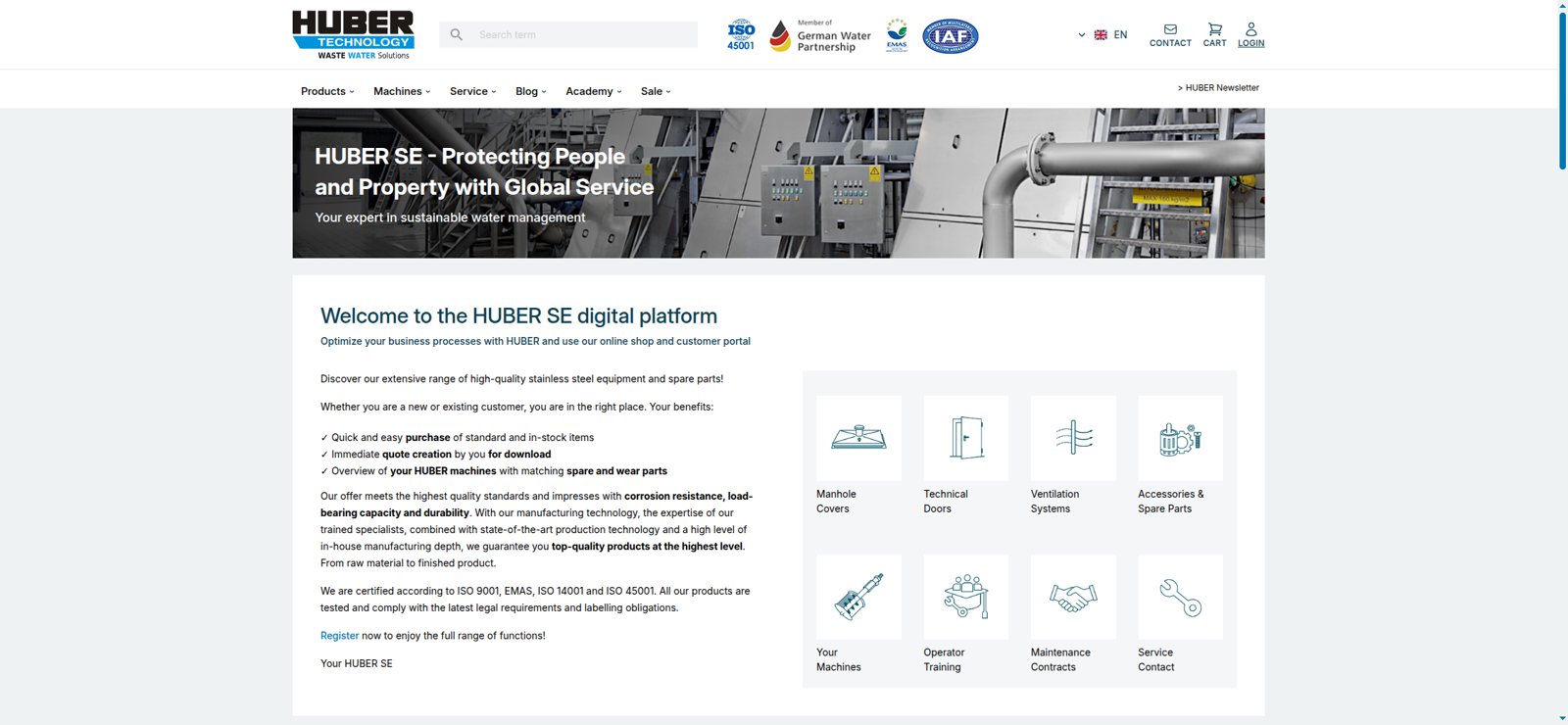Click the Search term input field
Screen dimensions: 1568x725
568,34
